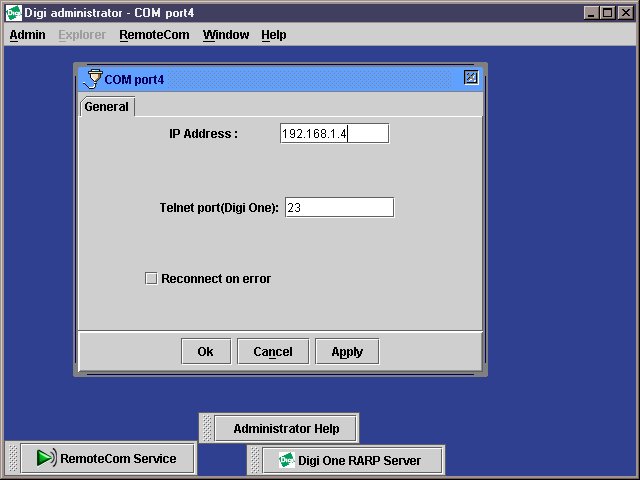Click the Cancel button
This screenshot has height=480, width=640.
[x=273, y=352]
